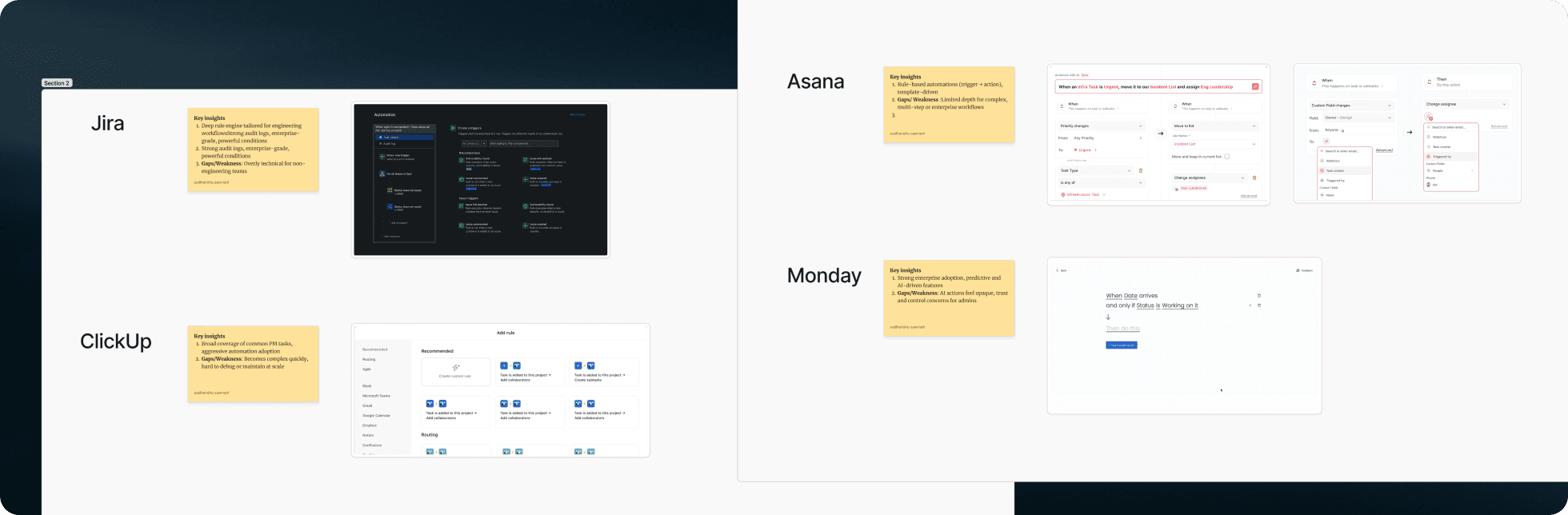Image resolution: width=1568 pixels, height=515 pixels.
Task: Delete the Change assignees action via trash icon
Action: (1254, 178)
